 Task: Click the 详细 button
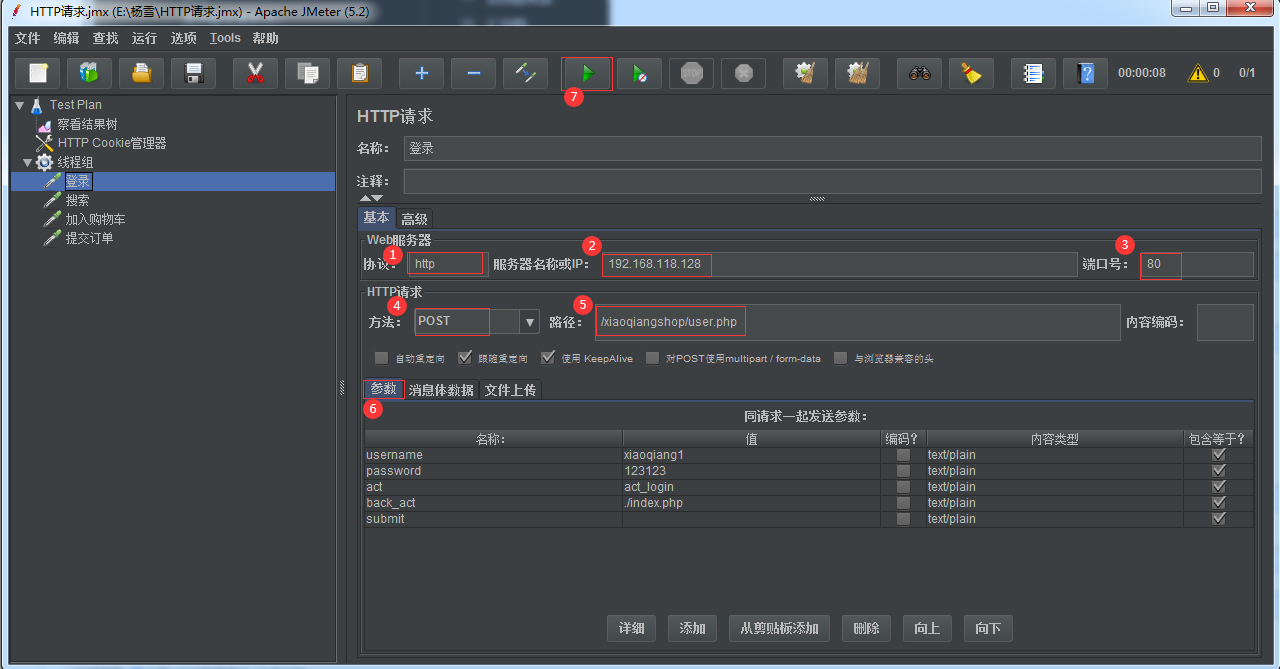point(631,628)
